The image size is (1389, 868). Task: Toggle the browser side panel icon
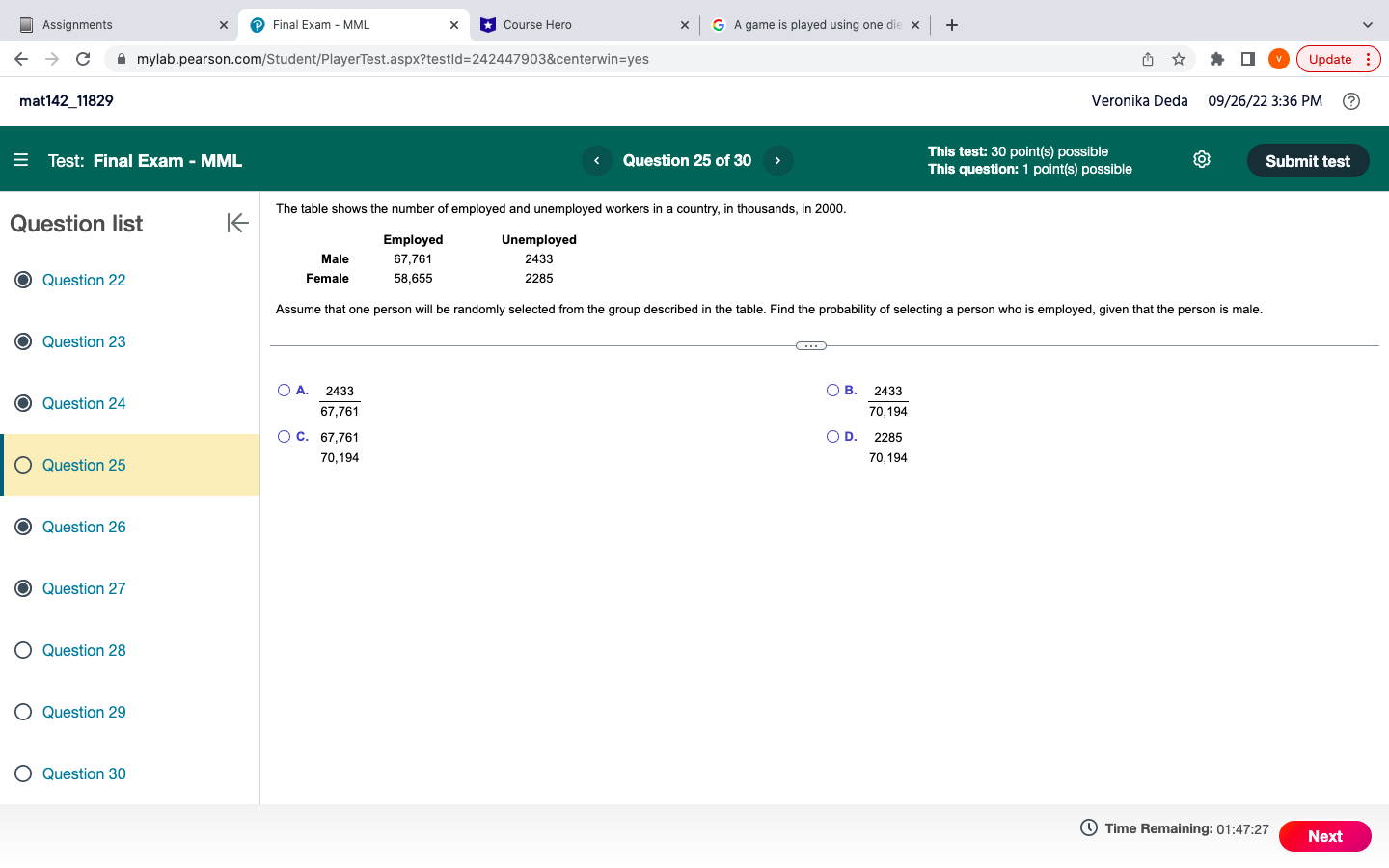pyautogui.click(x=1248, y=59)
